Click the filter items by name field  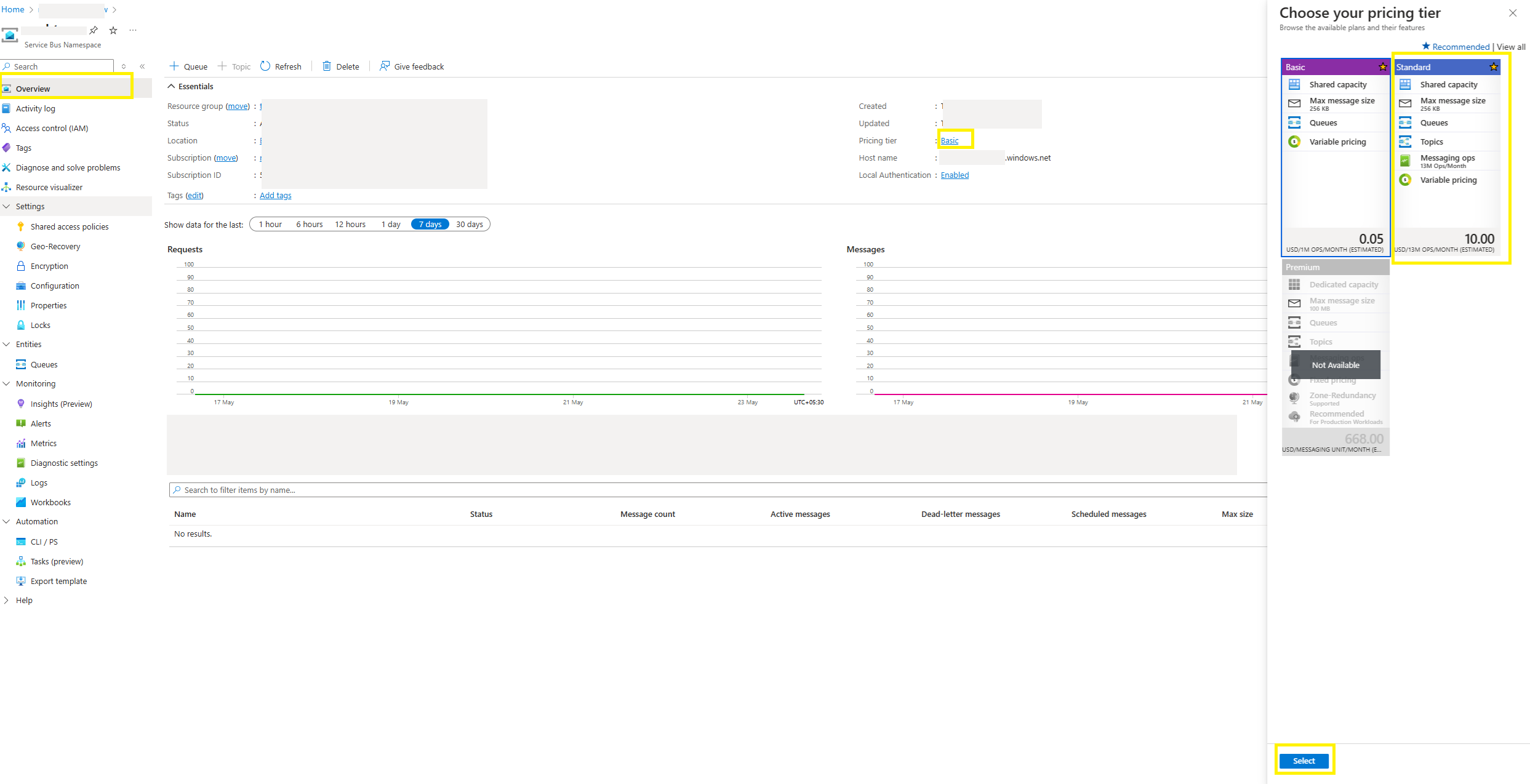click(718, 490)
